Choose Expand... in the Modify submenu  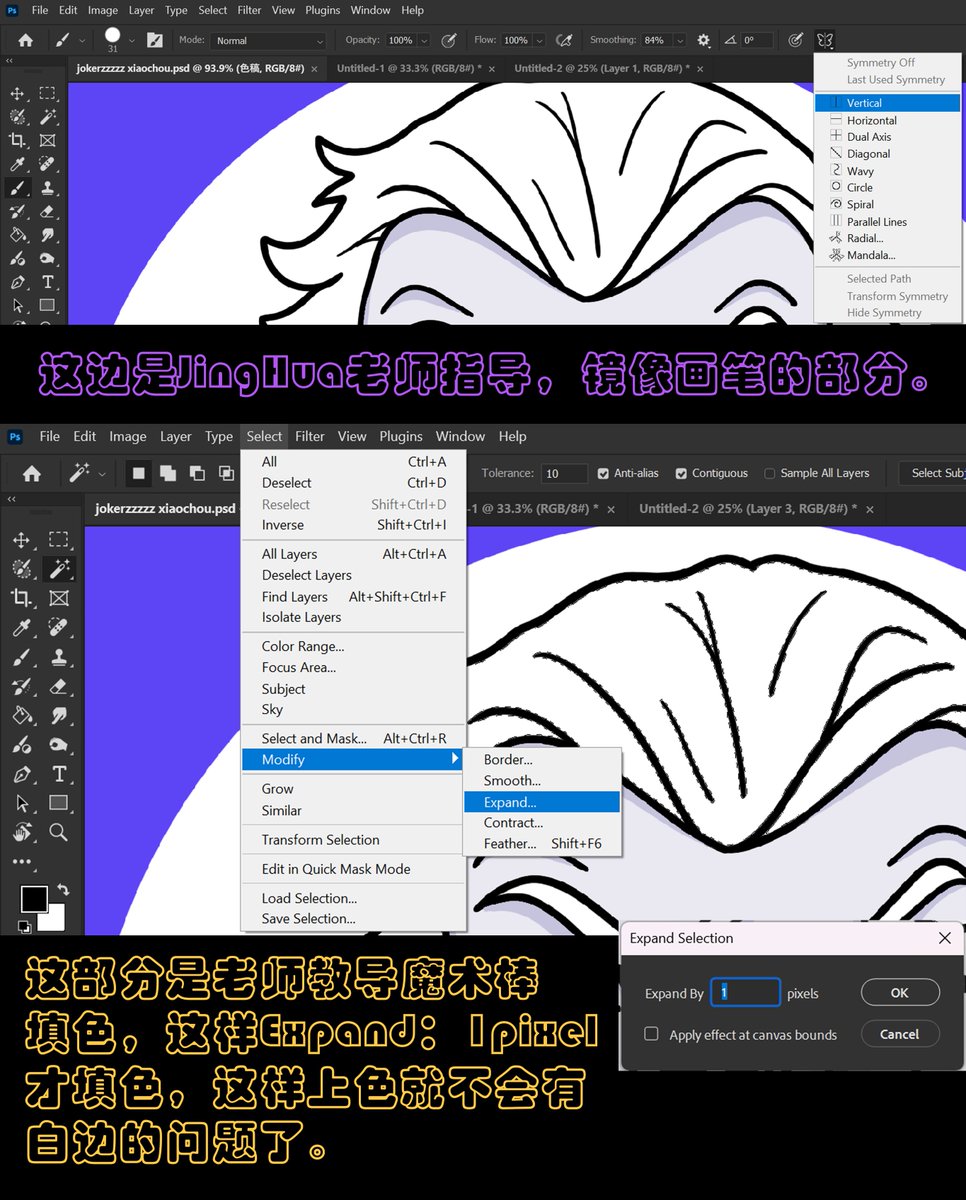[x=542, y=802]
